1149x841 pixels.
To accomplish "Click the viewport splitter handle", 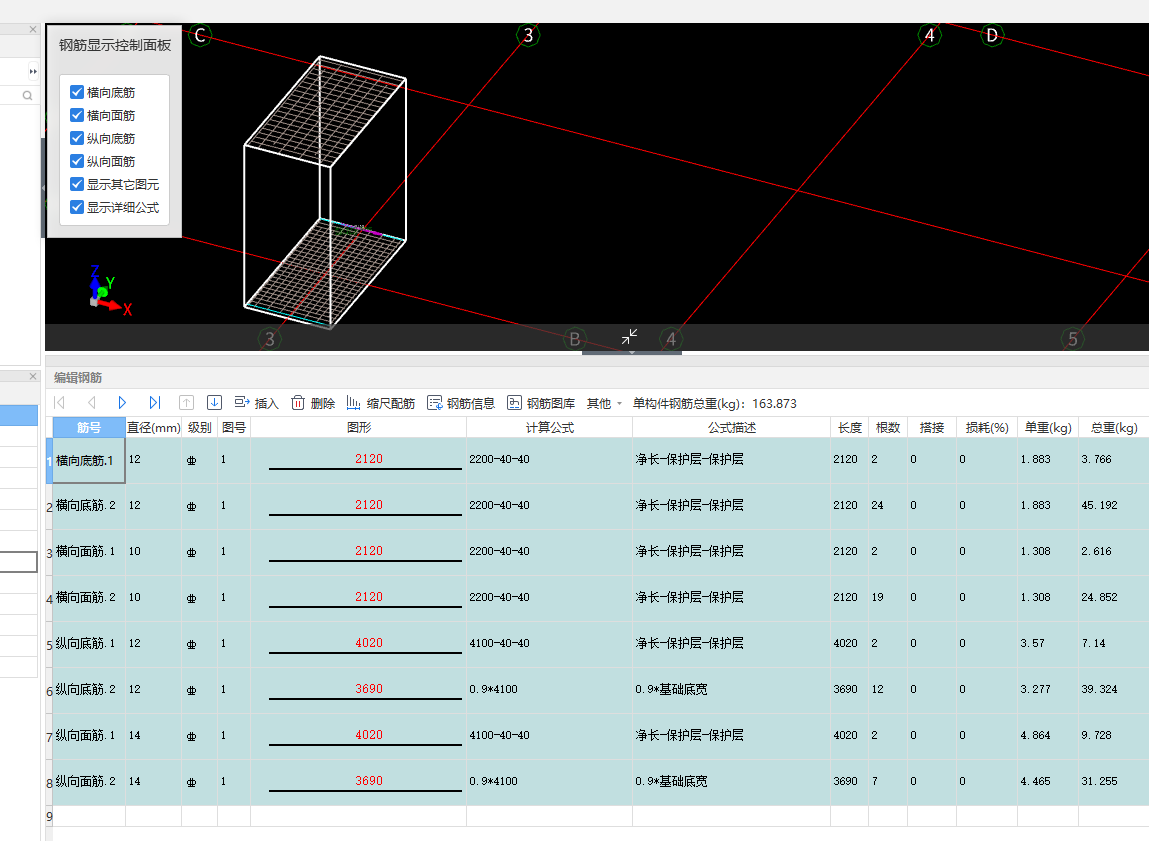I will 632,353.
